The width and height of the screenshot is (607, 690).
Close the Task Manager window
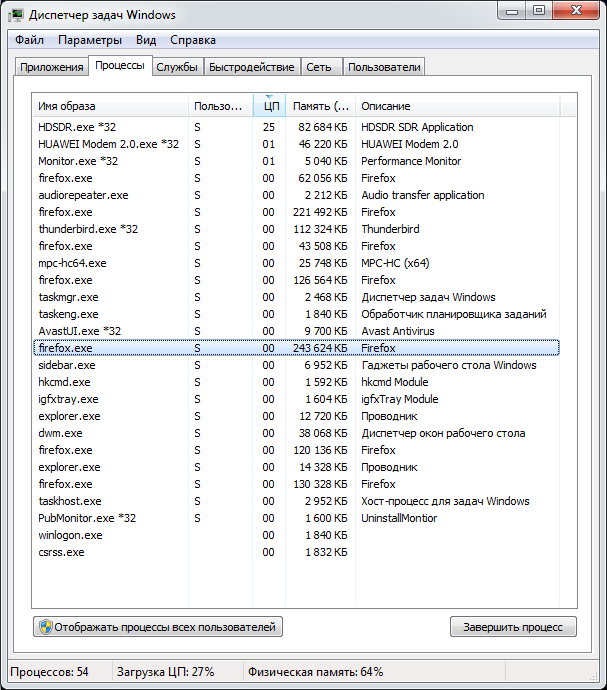coord(576,11)
